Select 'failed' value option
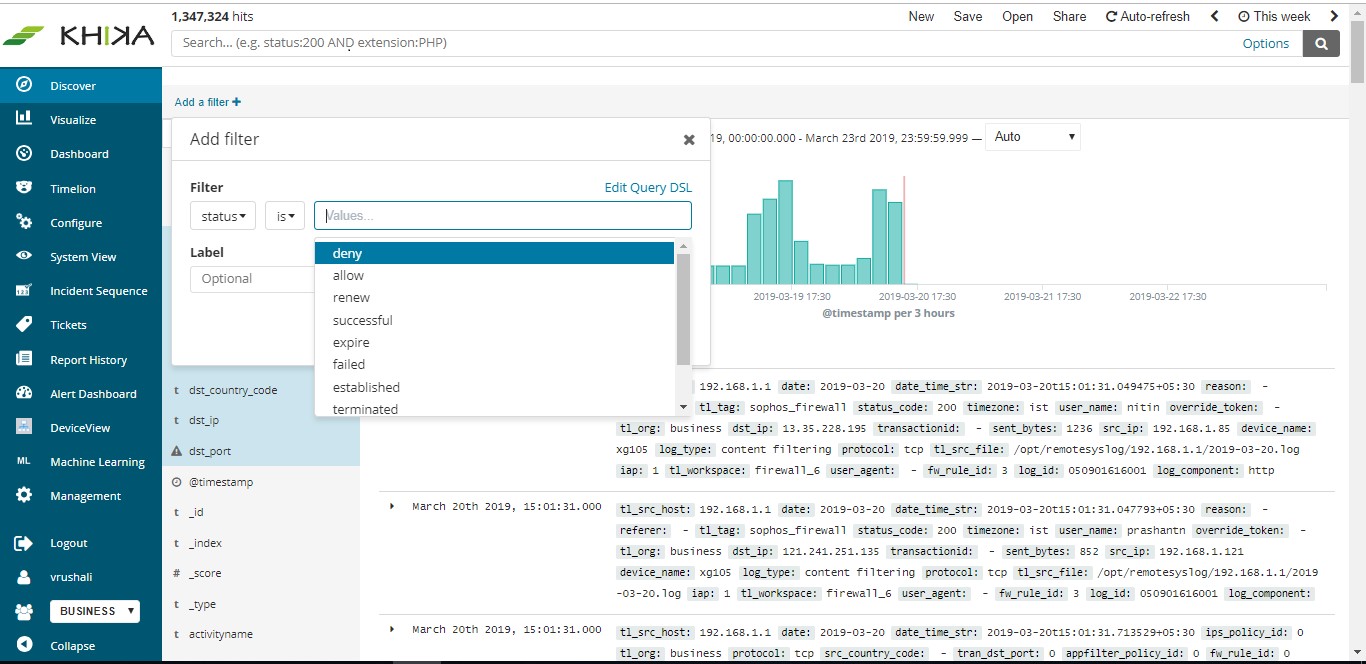The image size is (1366, 664). tap(494, 364)
